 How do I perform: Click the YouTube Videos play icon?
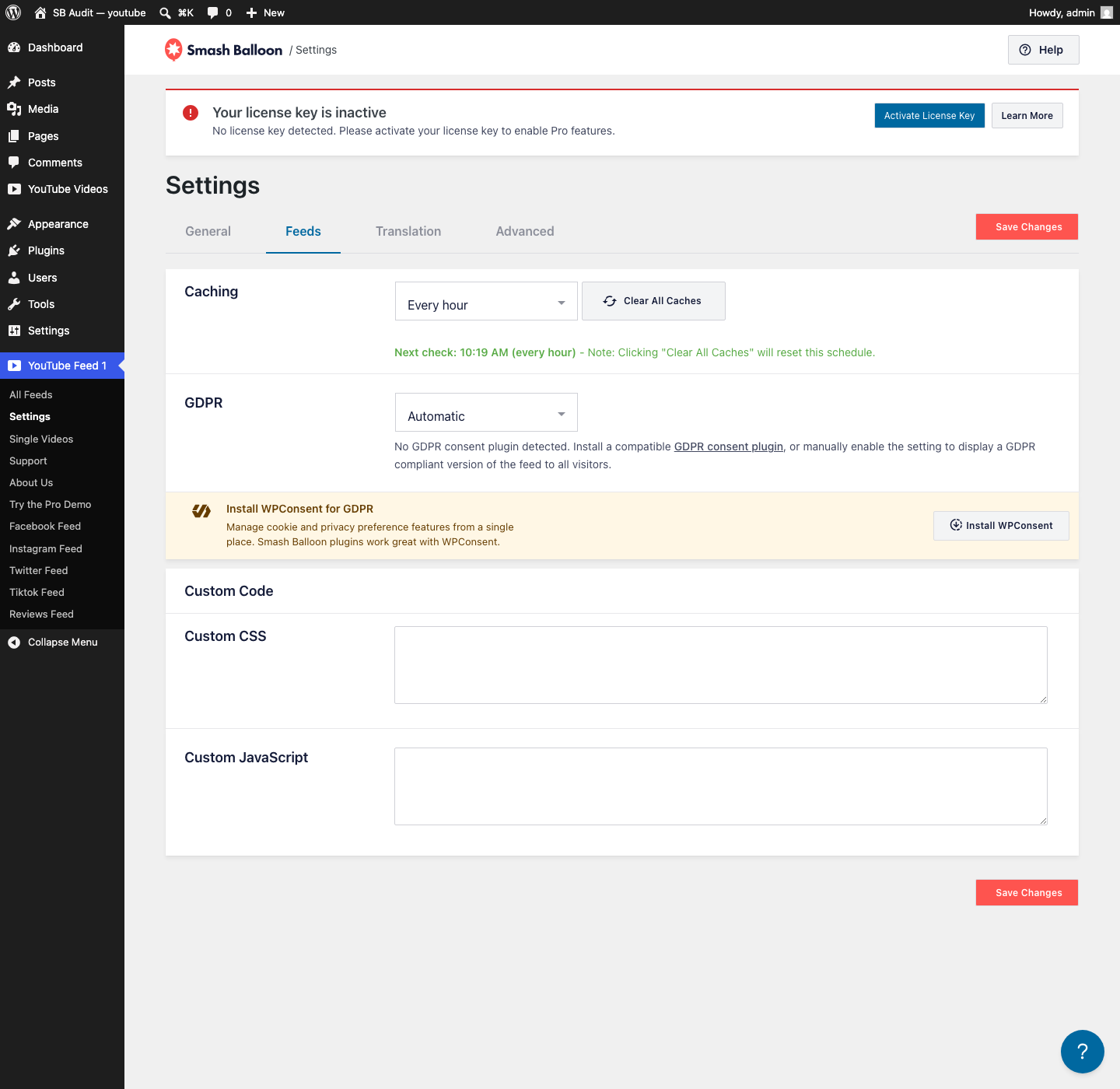coord(14,189)
